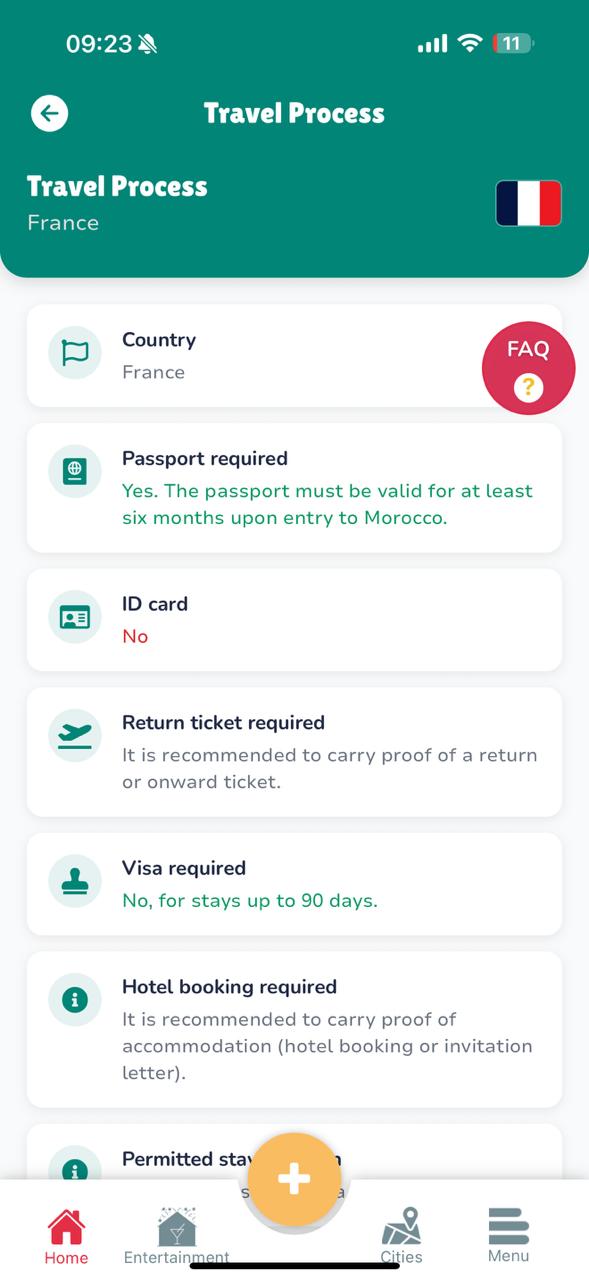Image resolution: width=589 pixels, height=1280 pixels.
Task: Go back using the back arrow
Action: pos(49,113)
